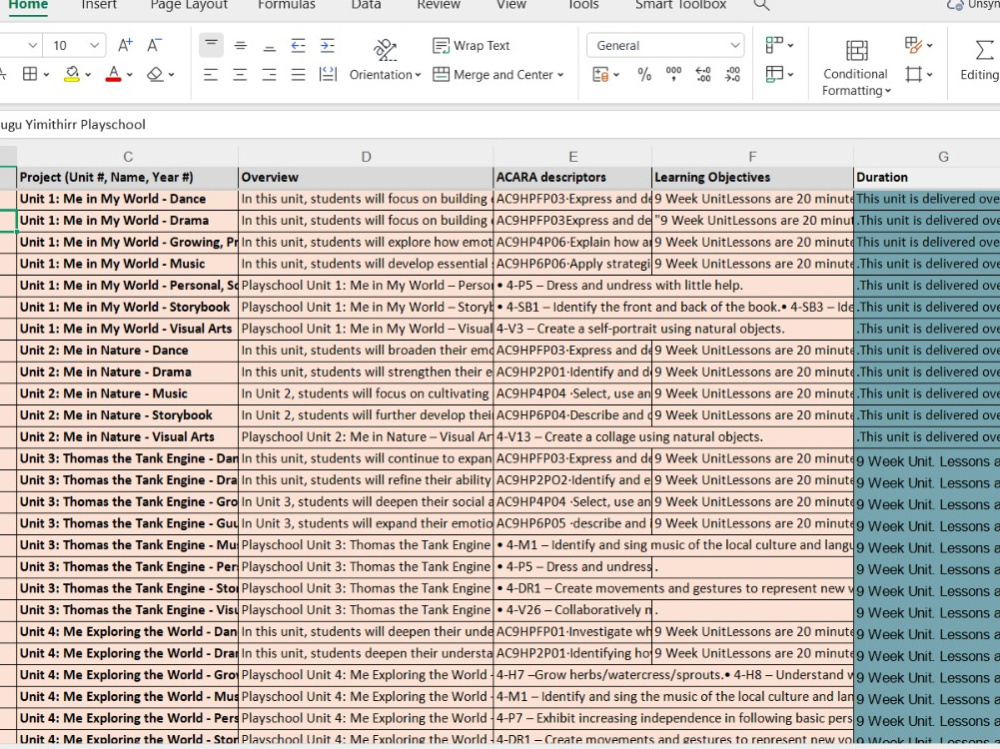This screenshot has height=749, width=1000.
Task: Click the Decrease Font Size icon
Action: (154, 45)
